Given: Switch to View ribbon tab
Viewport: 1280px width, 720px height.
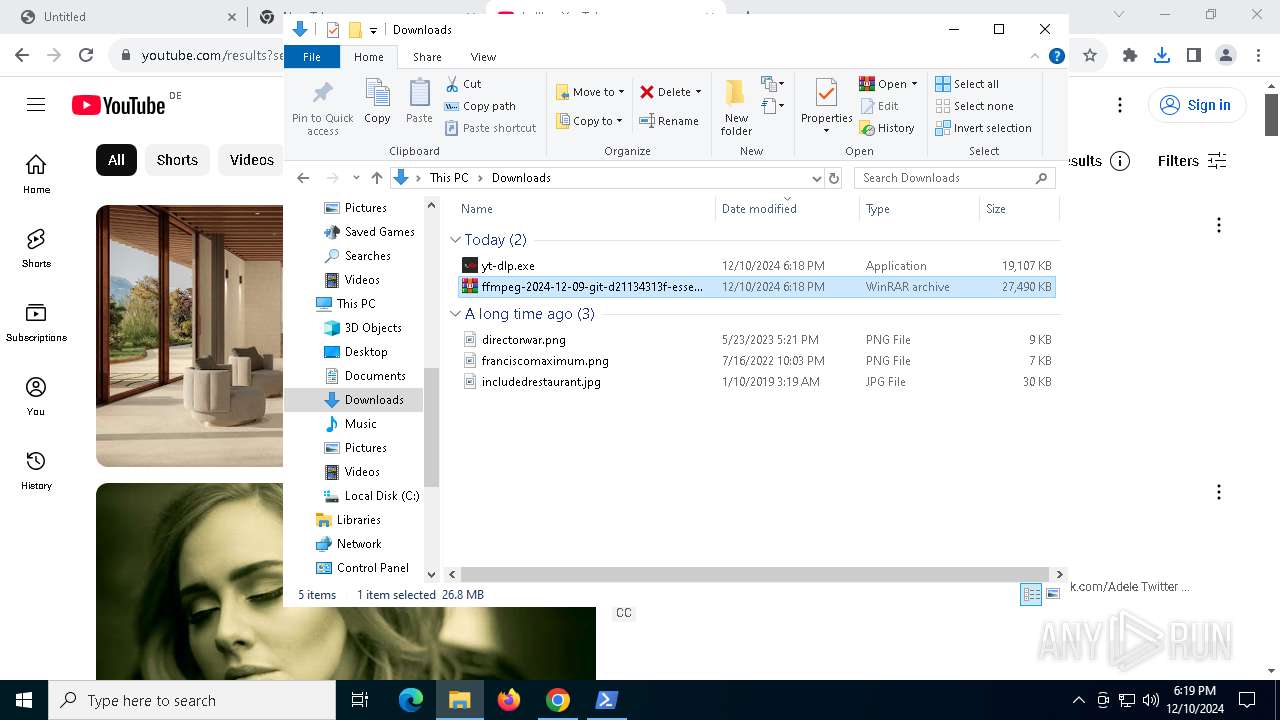Looking at the screenshot, I should click(x=483, y=57).
